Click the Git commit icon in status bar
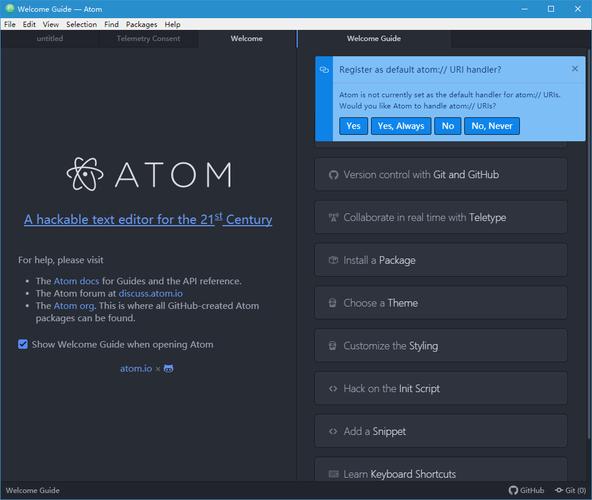This screenshot has height=500, width=592. [x=559, y=490]
